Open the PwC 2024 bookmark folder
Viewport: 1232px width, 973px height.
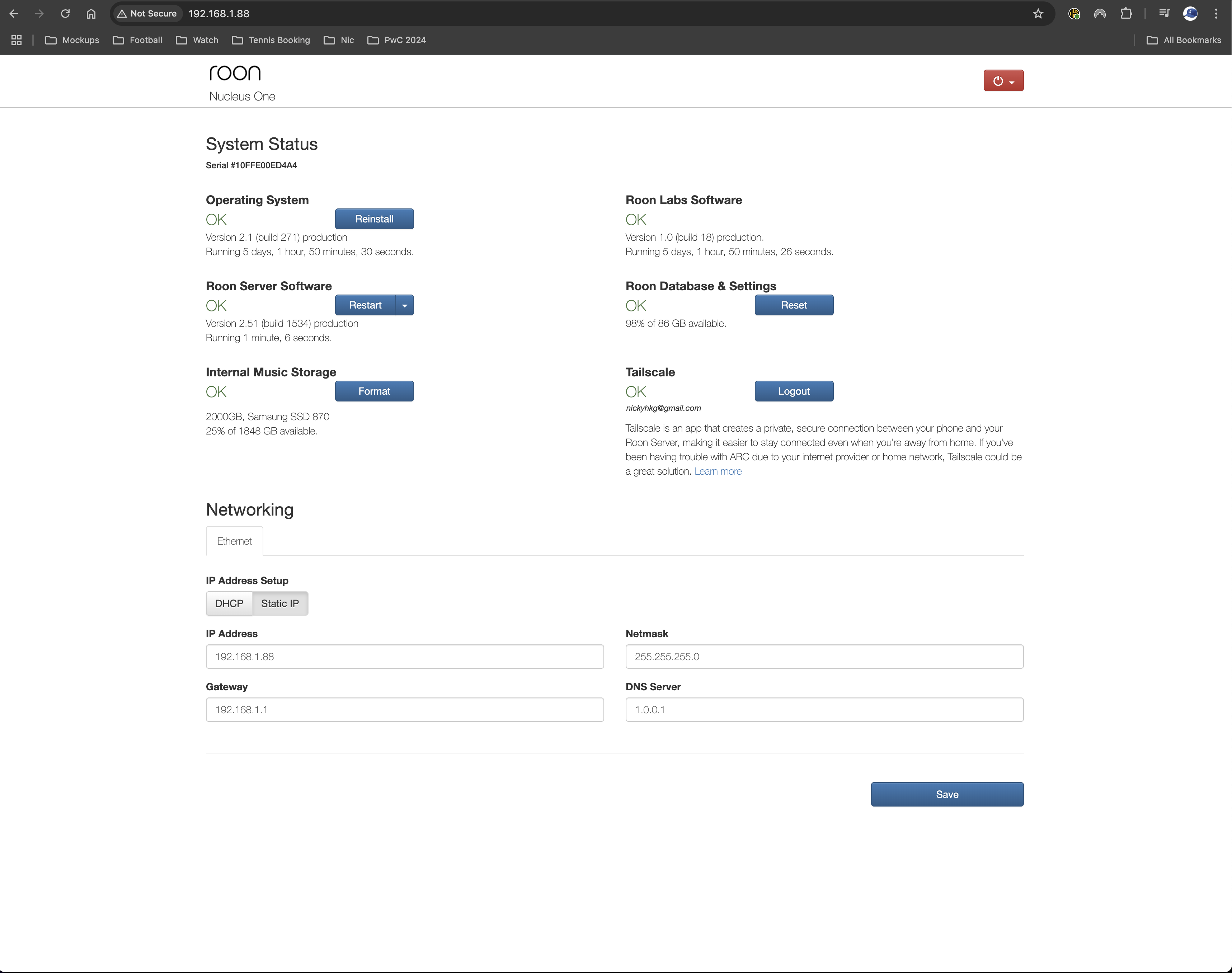pyautogui.click(x=397, y=40)
